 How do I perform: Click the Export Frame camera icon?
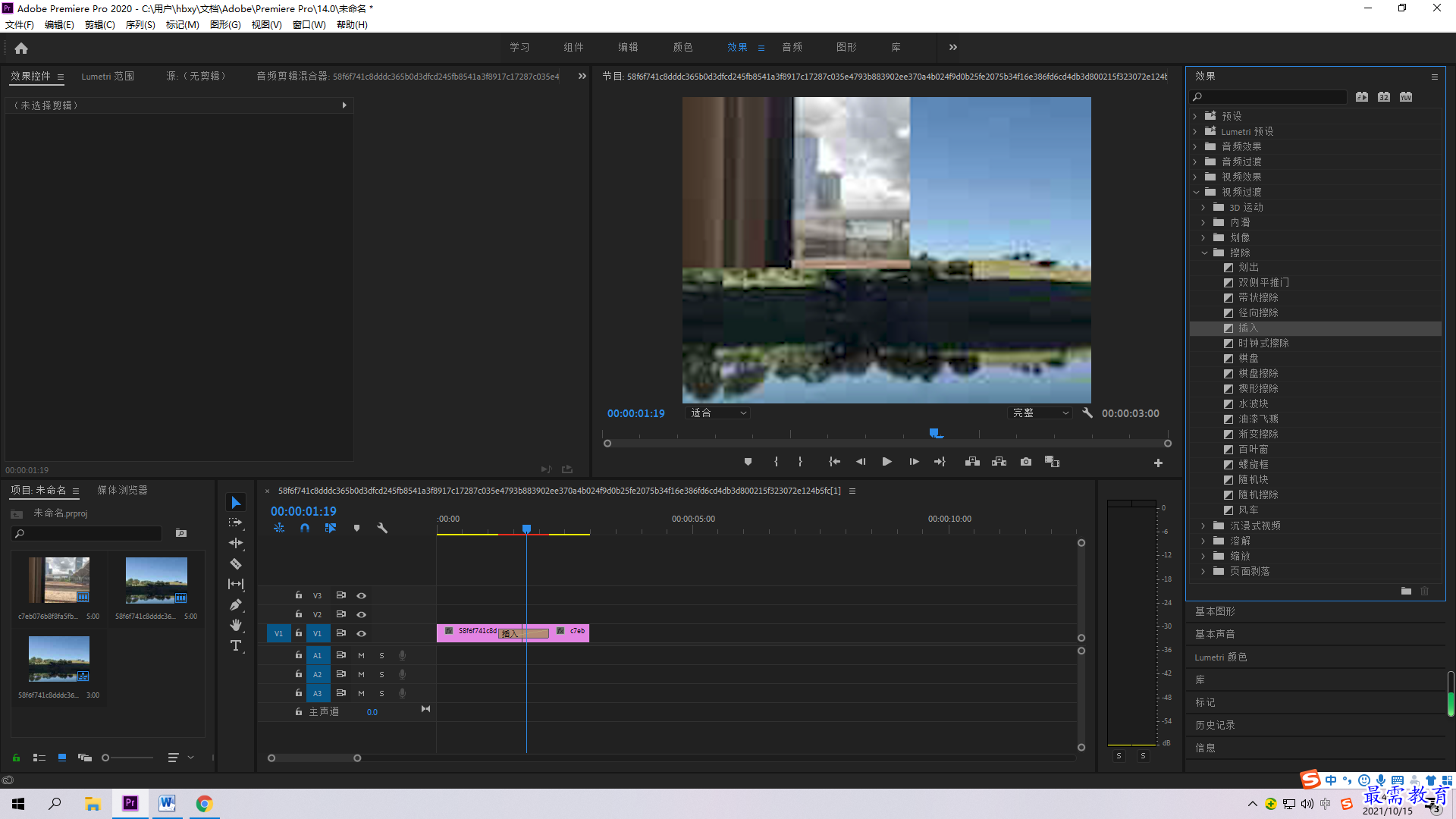pos(1026,462)
